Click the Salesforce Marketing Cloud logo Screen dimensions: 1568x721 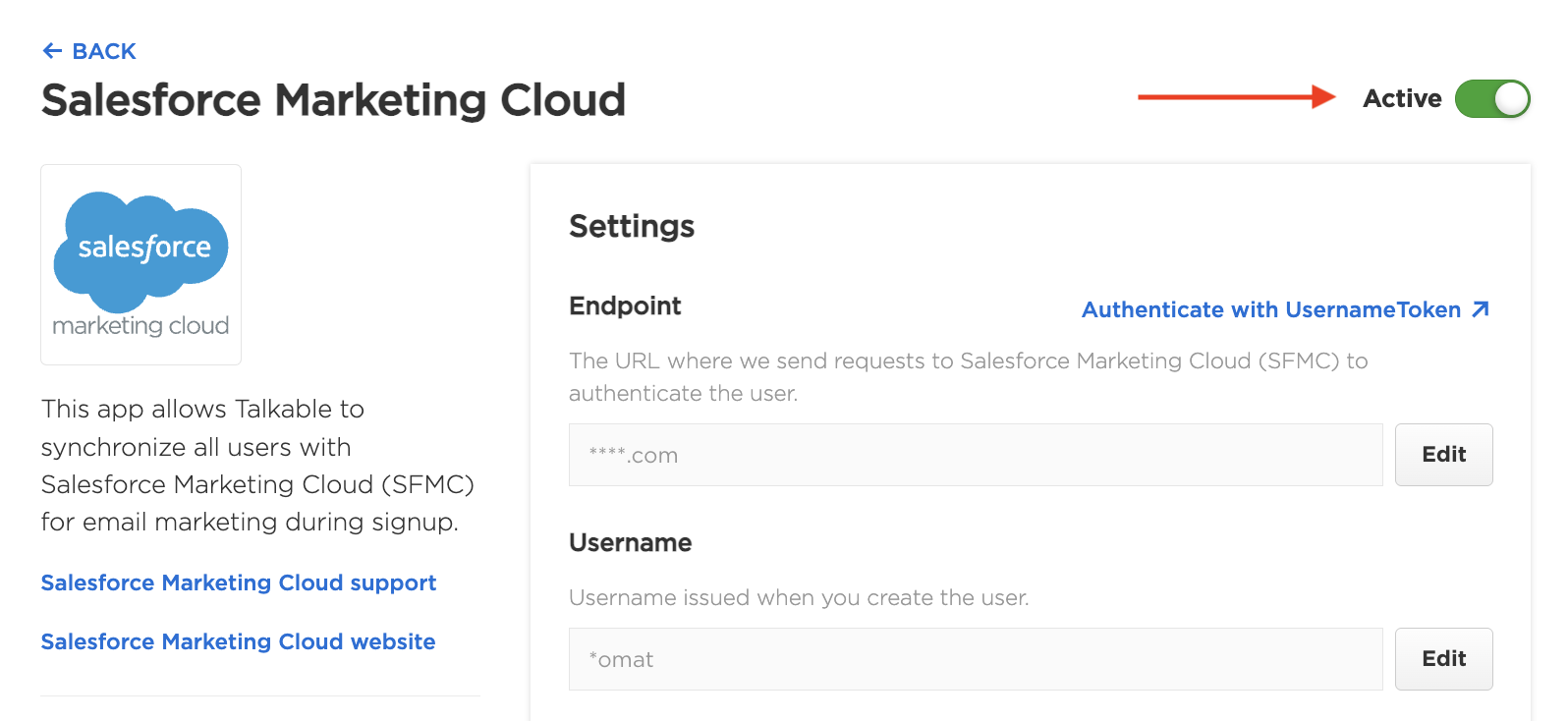click(x=140, y=264)
